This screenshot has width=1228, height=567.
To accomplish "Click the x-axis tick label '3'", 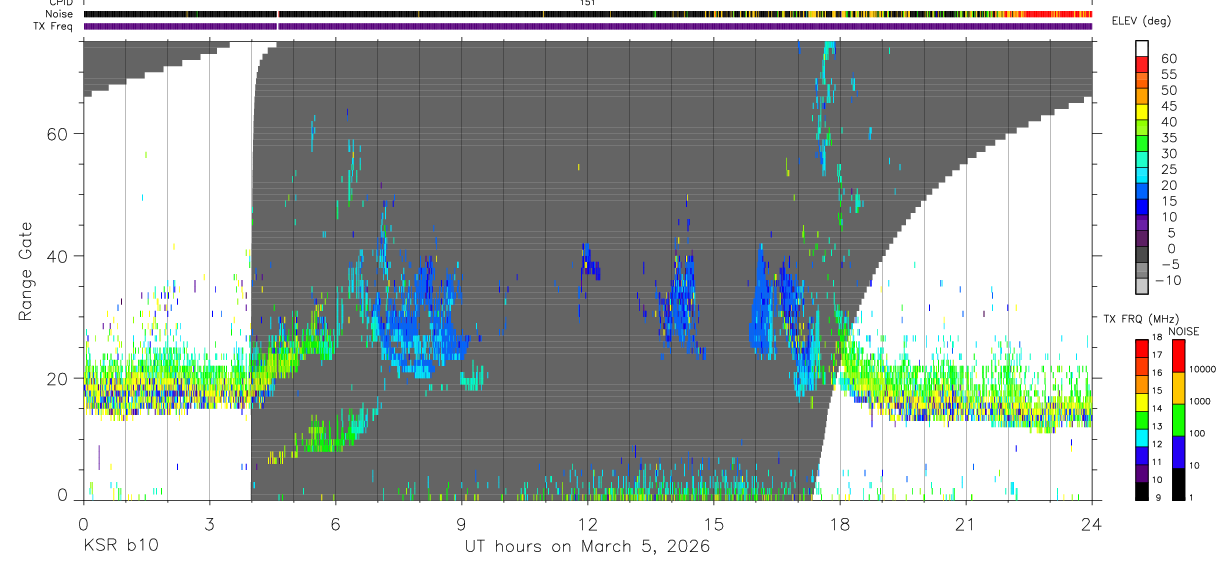I will coord(209,523).
